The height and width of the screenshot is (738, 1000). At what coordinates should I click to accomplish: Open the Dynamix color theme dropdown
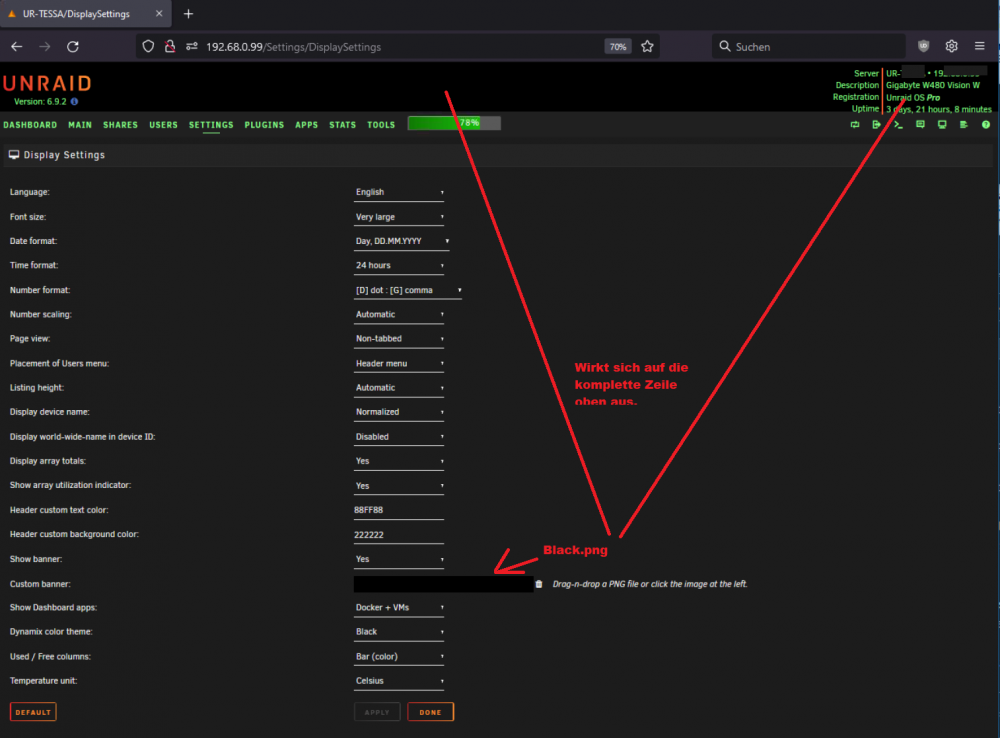pyautogui.click(x=399, y=632)
